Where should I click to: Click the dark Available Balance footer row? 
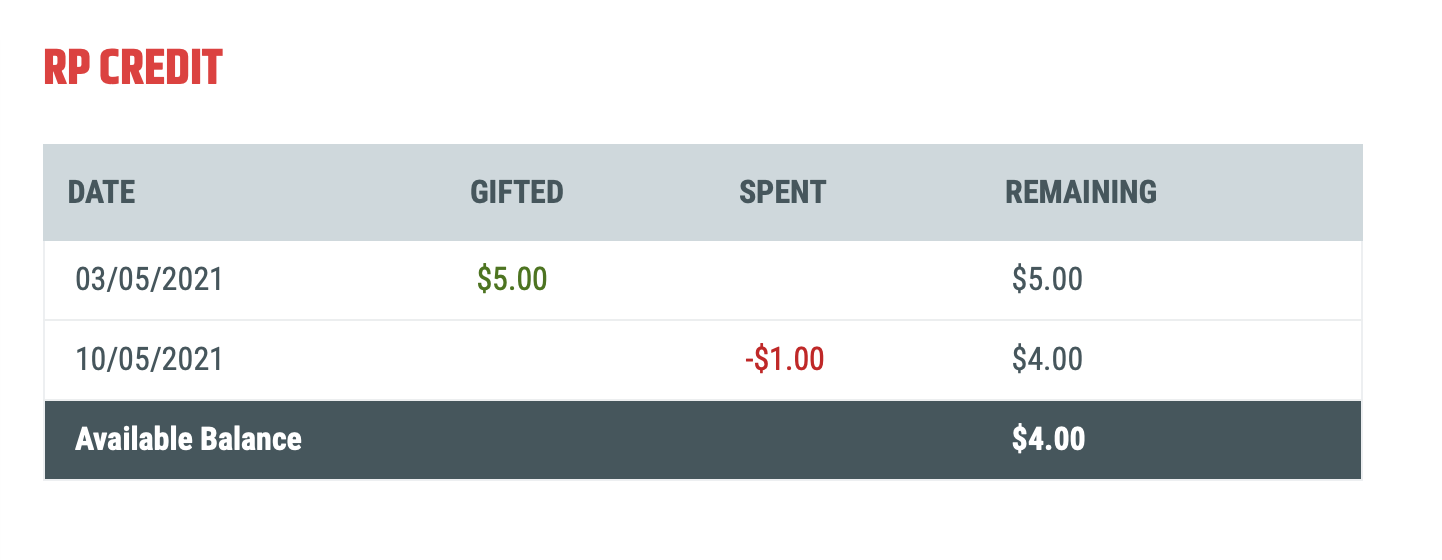tap(703, 440)
